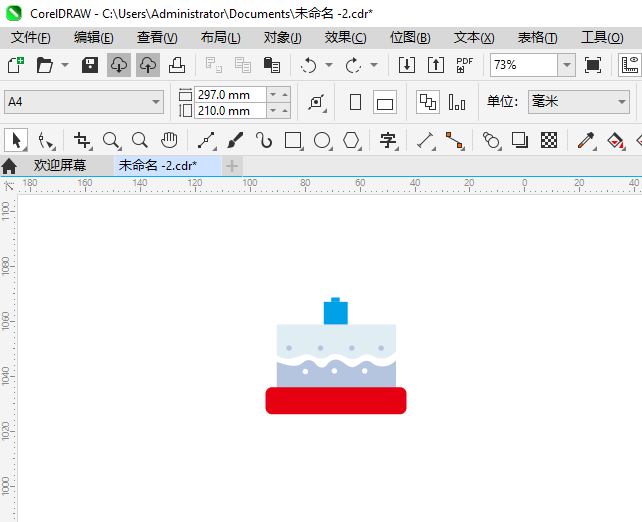The height and width of the screenshot is (522, 642).
Task: Open the 表格(T) menu
Action: tap(537, 38)
